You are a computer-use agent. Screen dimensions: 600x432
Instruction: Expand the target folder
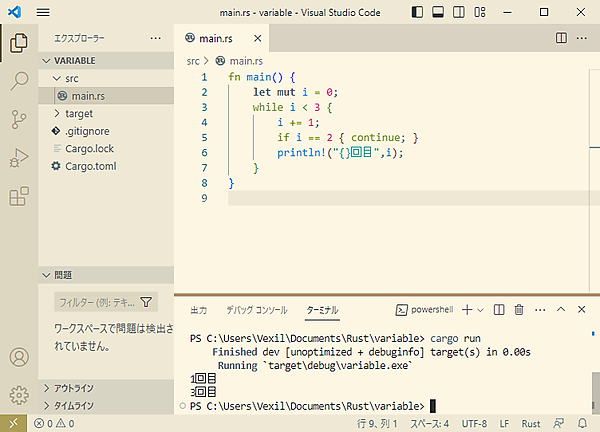point(79,113)
